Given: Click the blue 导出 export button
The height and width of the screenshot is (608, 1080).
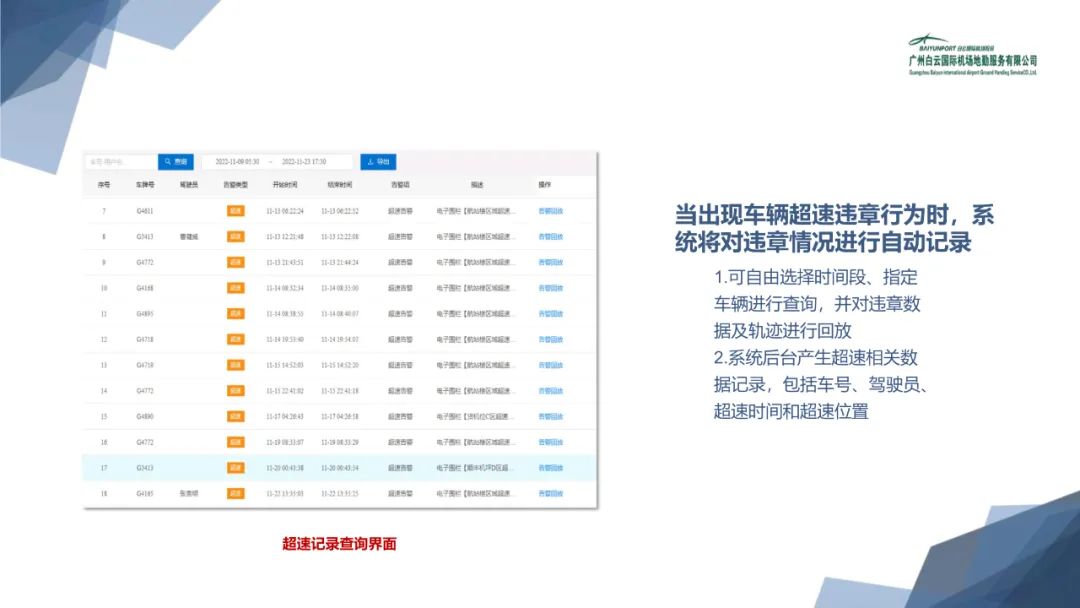Looking at the screenshot, I should pos(378,161).
